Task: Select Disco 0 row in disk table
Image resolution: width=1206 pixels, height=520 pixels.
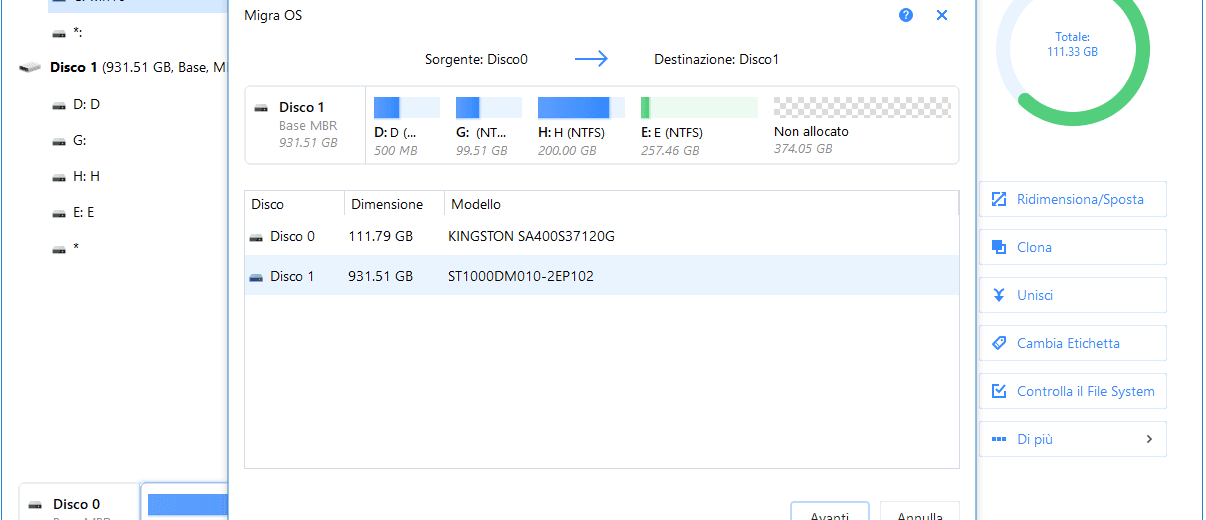Action: tap(601, 237)
